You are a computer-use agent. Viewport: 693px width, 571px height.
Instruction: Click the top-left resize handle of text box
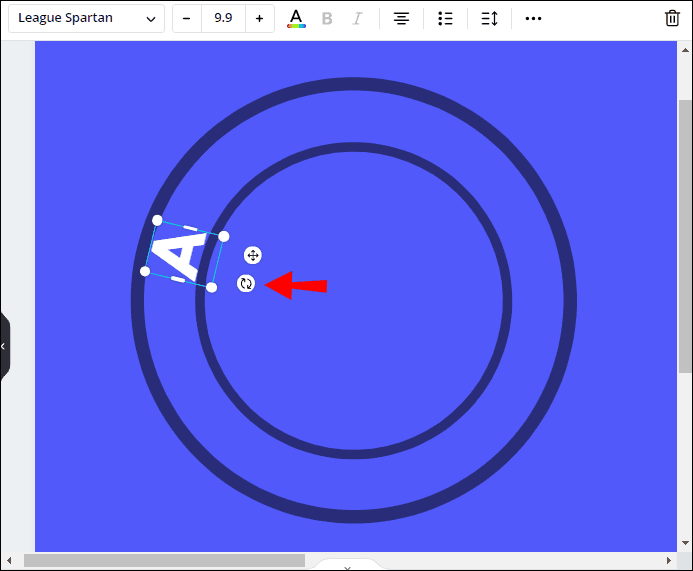[157, 220]
